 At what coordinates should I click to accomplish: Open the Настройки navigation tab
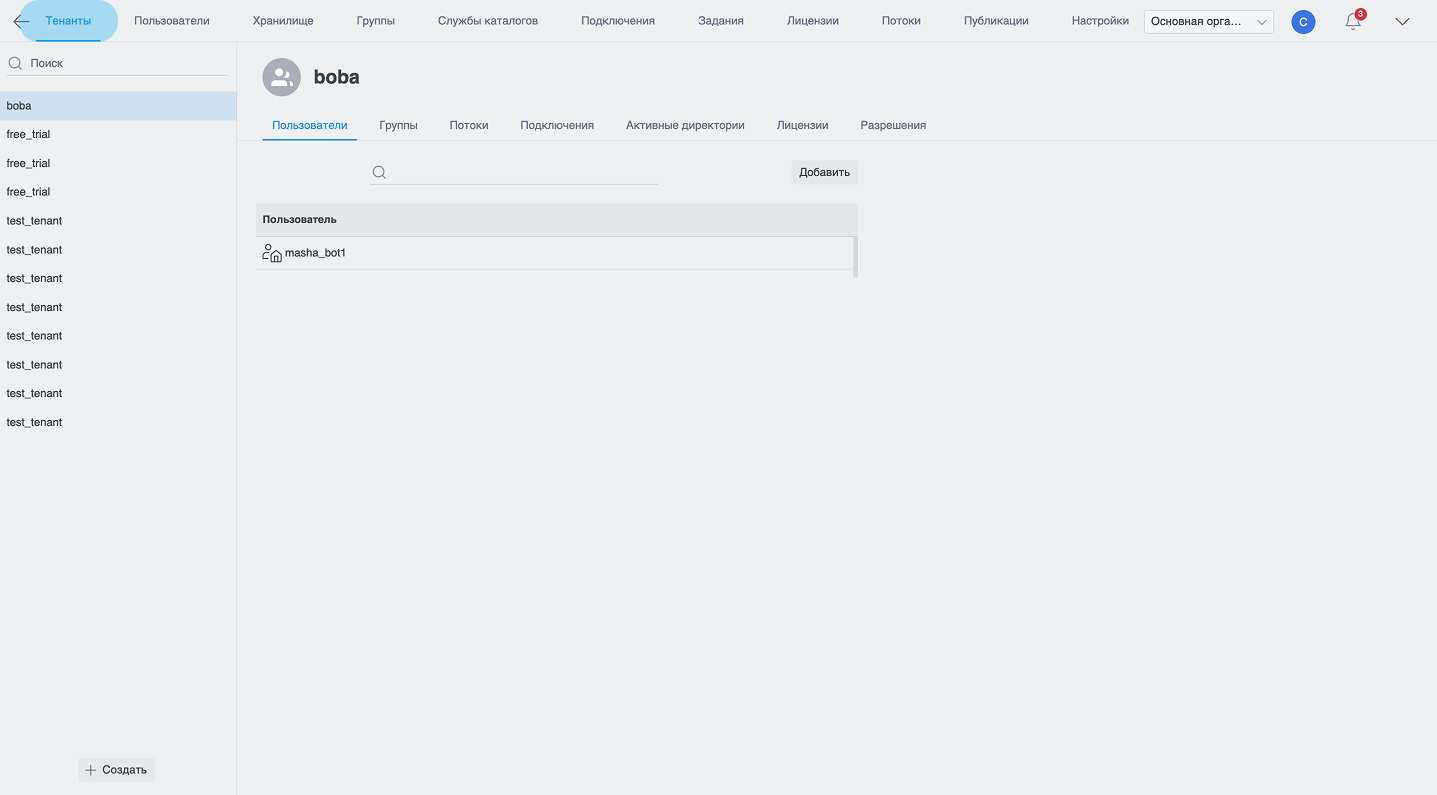coord(1100,21)
